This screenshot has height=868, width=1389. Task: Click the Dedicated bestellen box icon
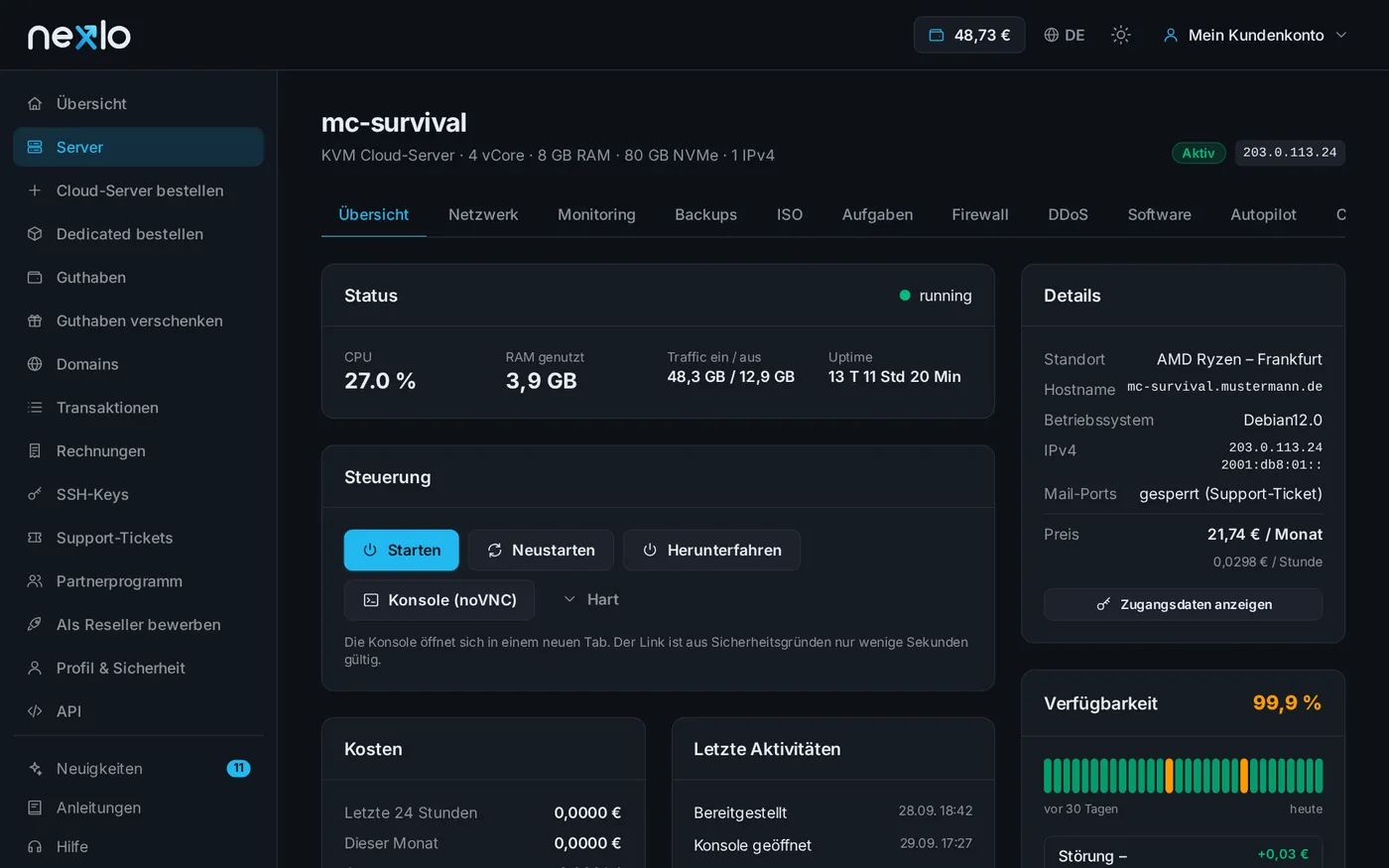[x=35, y=234]
